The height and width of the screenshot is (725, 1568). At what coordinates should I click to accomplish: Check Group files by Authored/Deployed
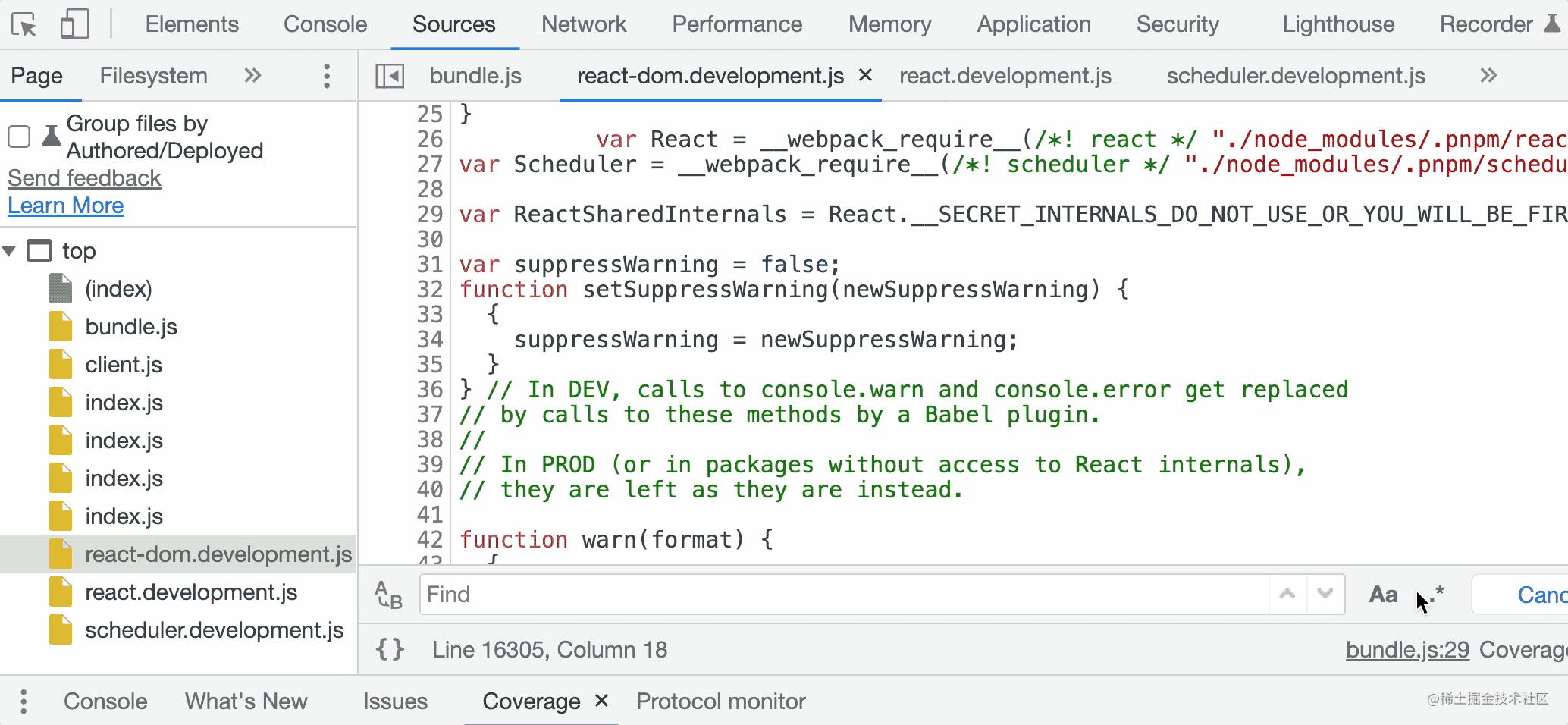20,137
